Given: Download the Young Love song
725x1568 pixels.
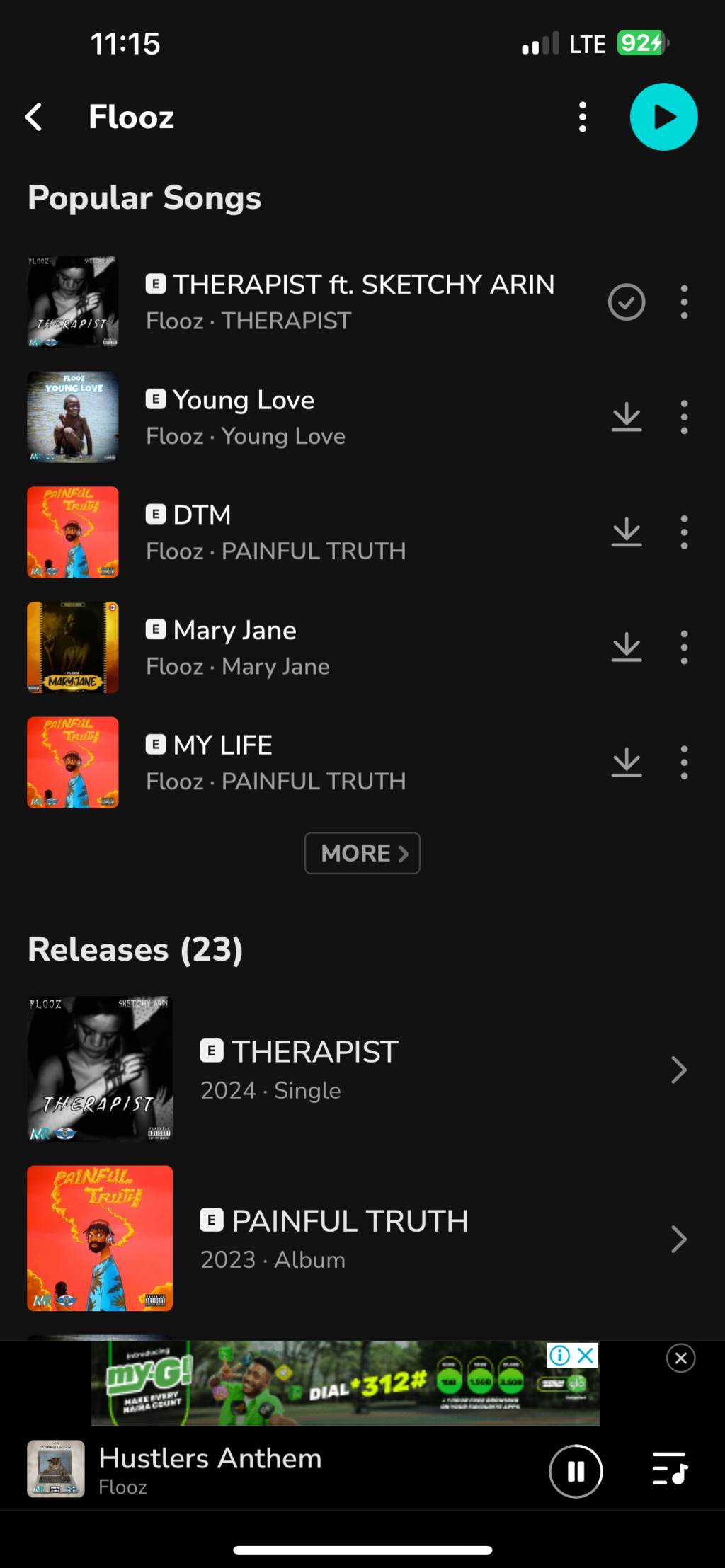Looking at the screenshot, I should point(627,418).
